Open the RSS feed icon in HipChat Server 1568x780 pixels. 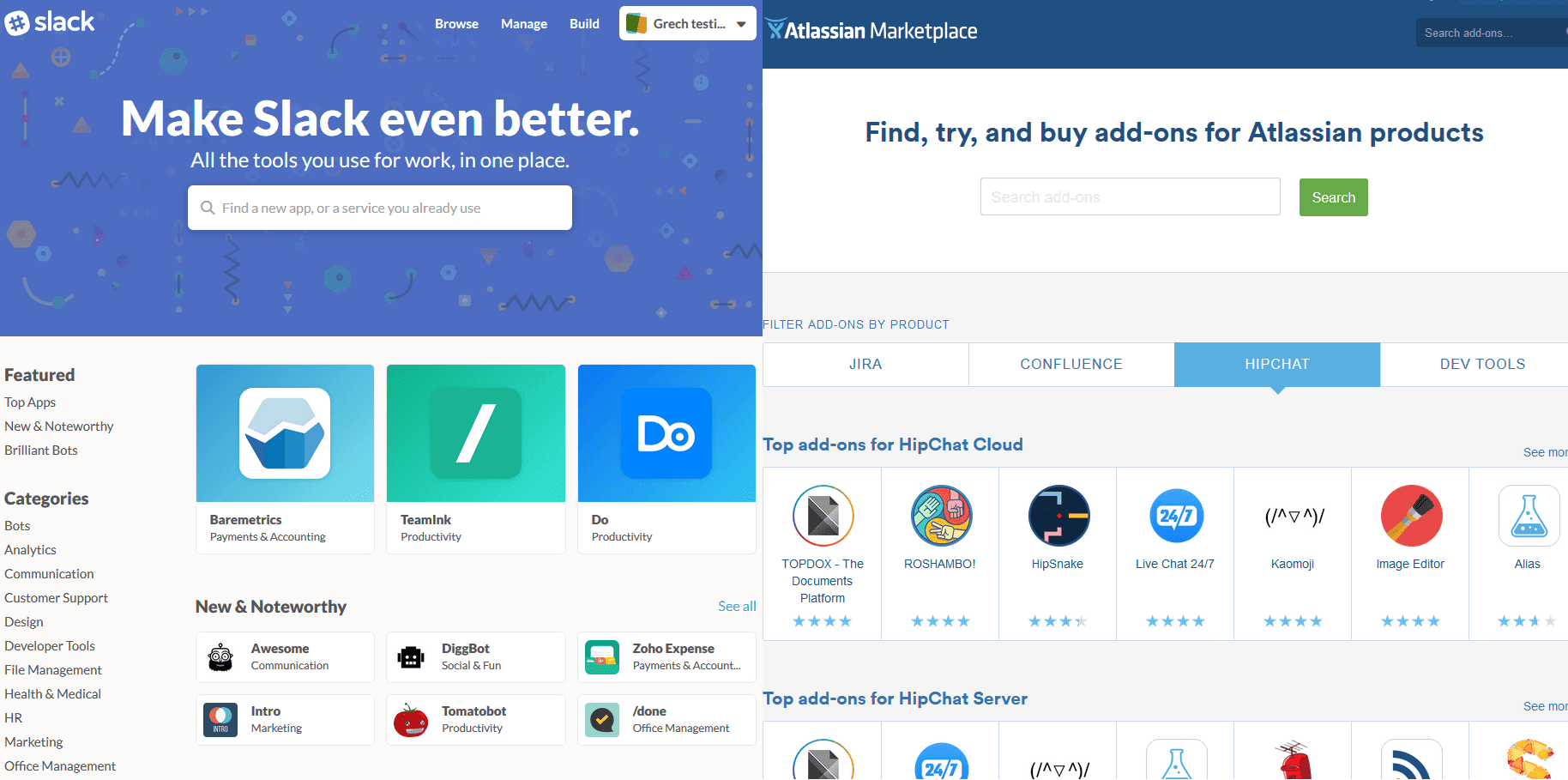pyautogui.click(x=1411, y=759)
